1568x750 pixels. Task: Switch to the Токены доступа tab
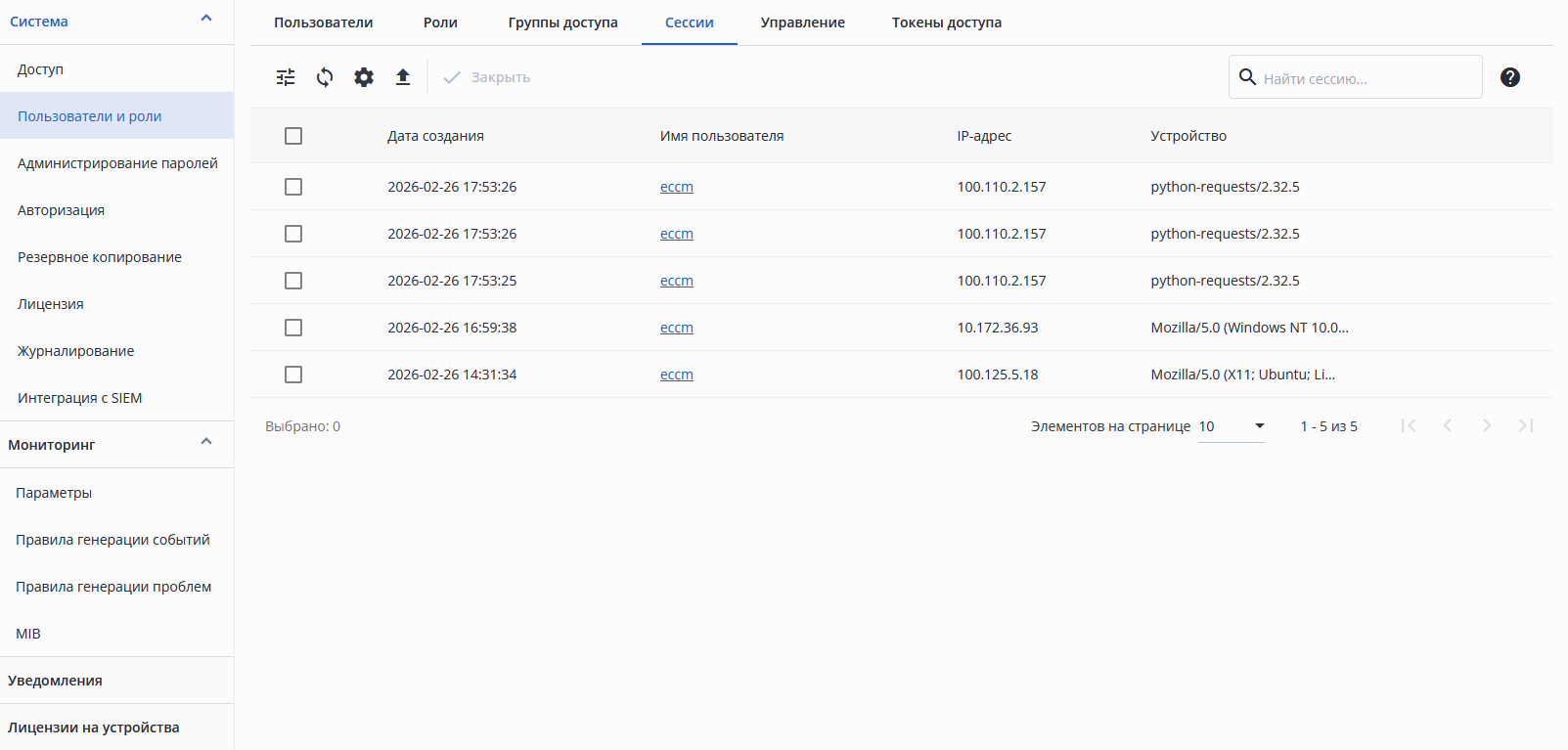(x=946, y=22)
